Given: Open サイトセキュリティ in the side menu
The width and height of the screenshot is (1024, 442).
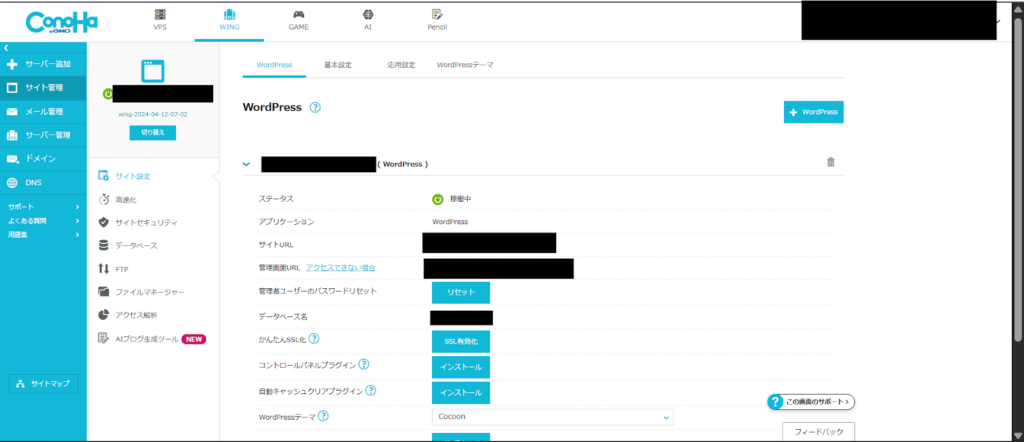Looking at the screenshot, I should click(146, 222).
